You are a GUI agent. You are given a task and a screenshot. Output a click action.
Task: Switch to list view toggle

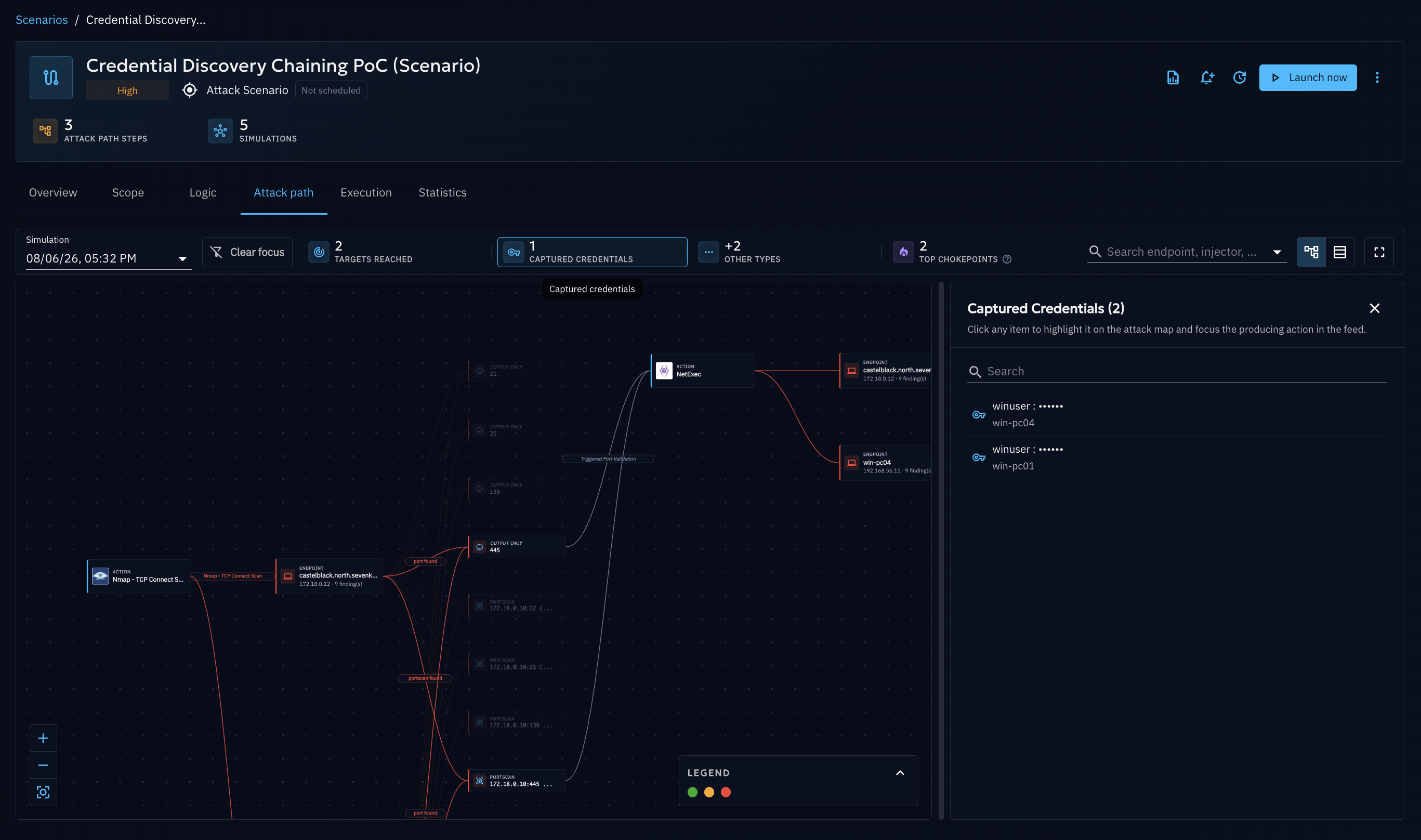click(1339, 252)
